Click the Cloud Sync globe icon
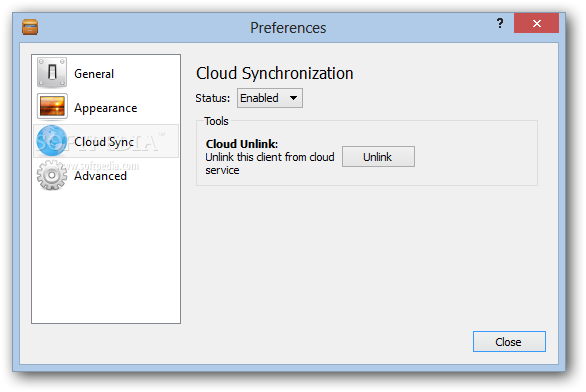The image size is (586, 392). click(52, 141)
